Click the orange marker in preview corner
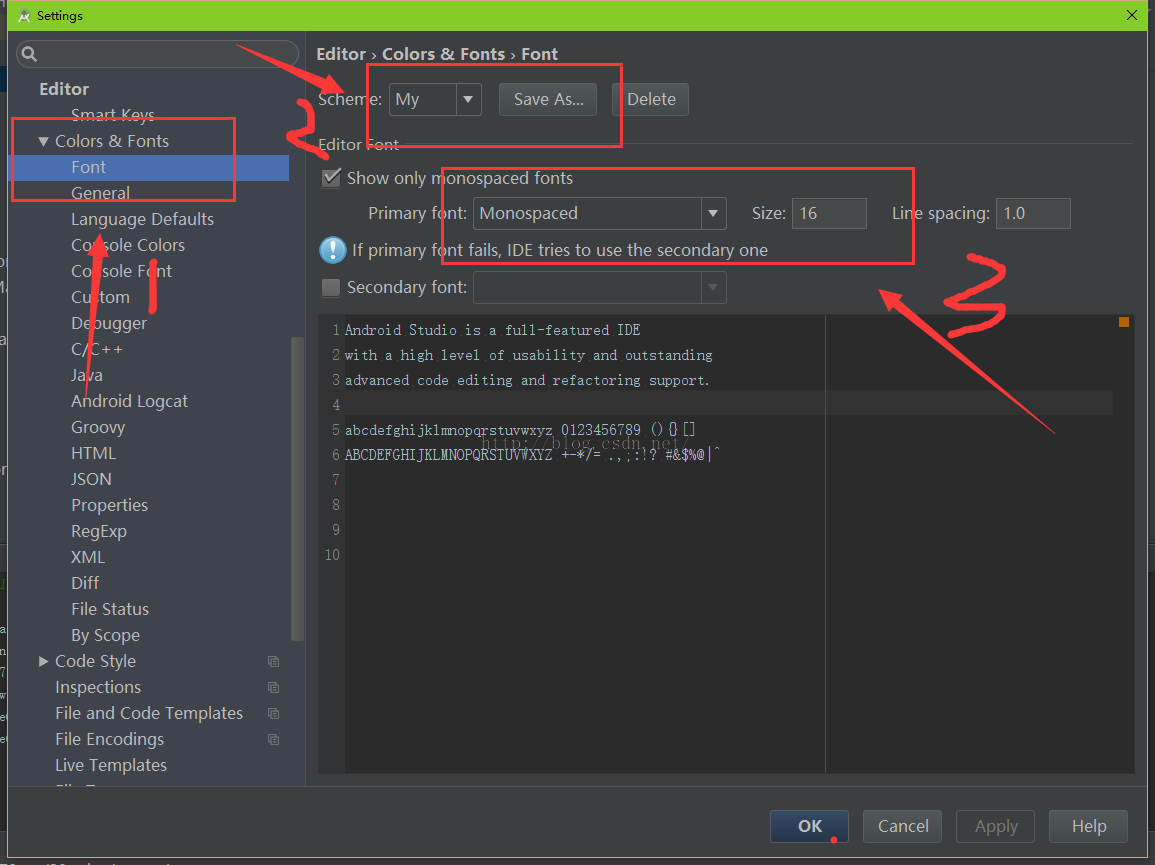Viewport: 1155px width, 865px height. 1123,322
